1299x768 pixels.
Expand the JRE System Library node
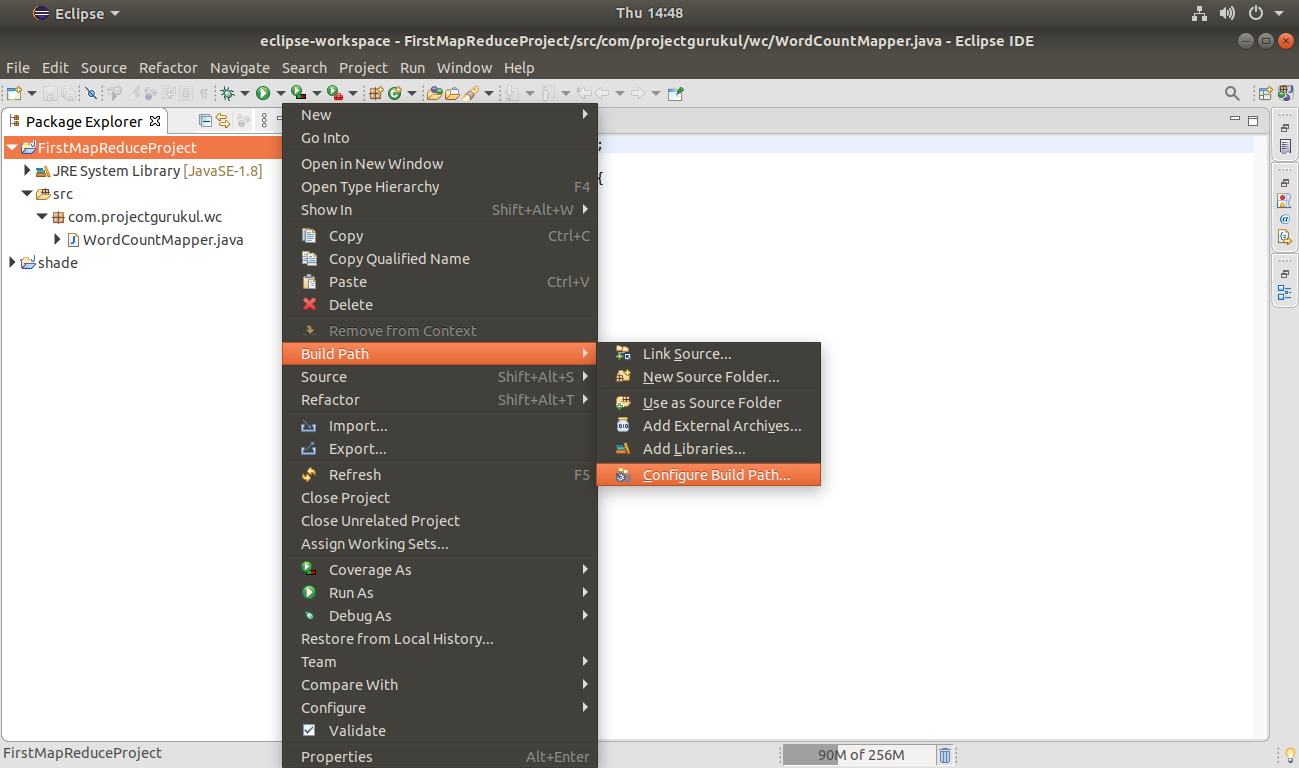point(28,171)
